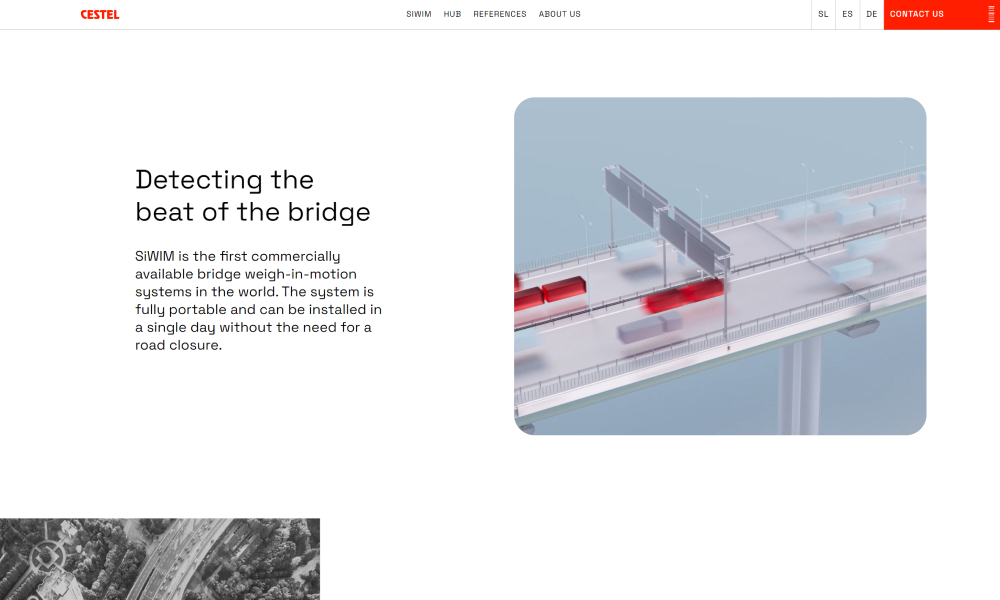
Task: Switch language to DE
Action: [x=871, y=14]
